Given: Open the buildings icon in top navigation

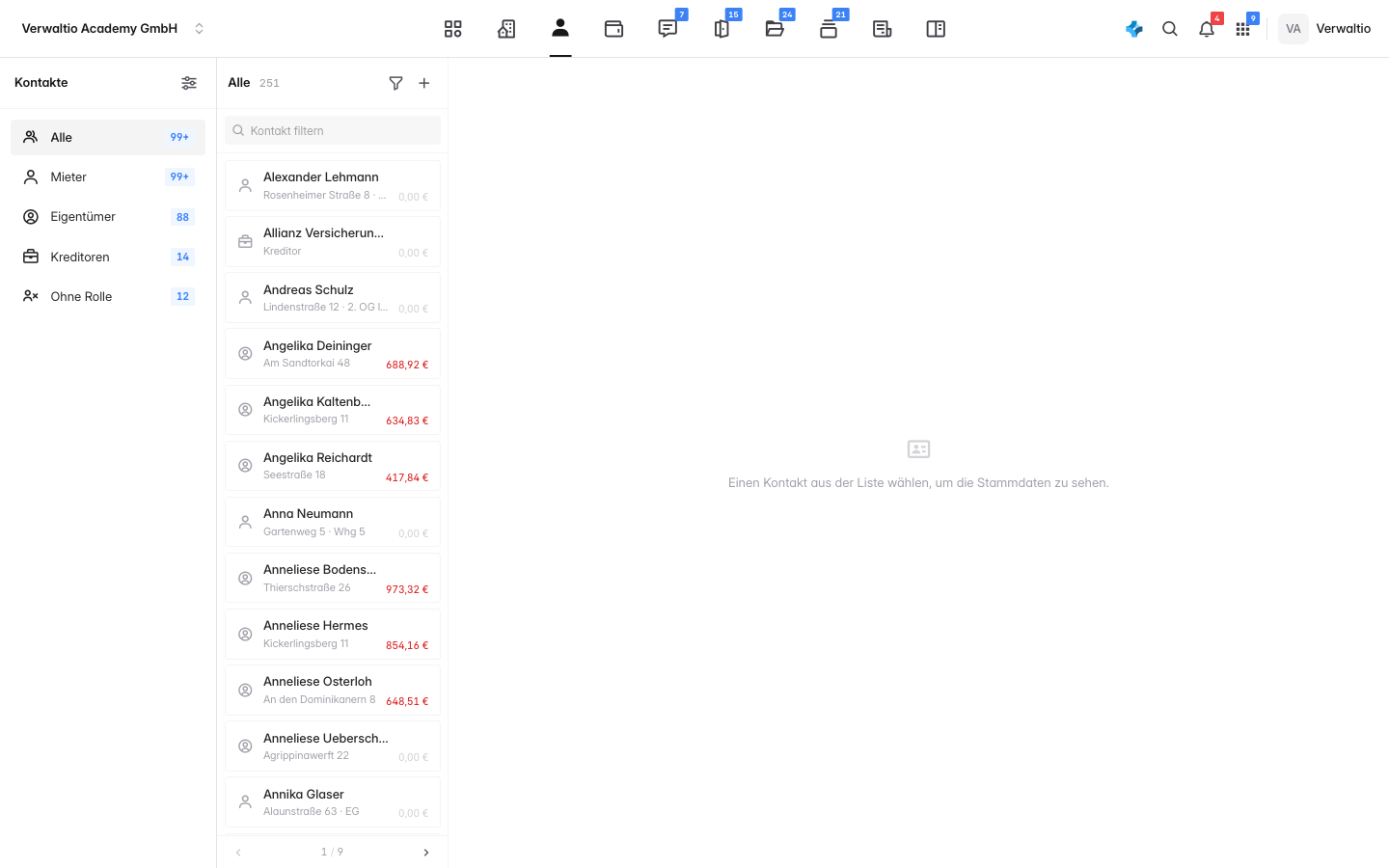Looking at the screenshot, I should coord(506,29).
